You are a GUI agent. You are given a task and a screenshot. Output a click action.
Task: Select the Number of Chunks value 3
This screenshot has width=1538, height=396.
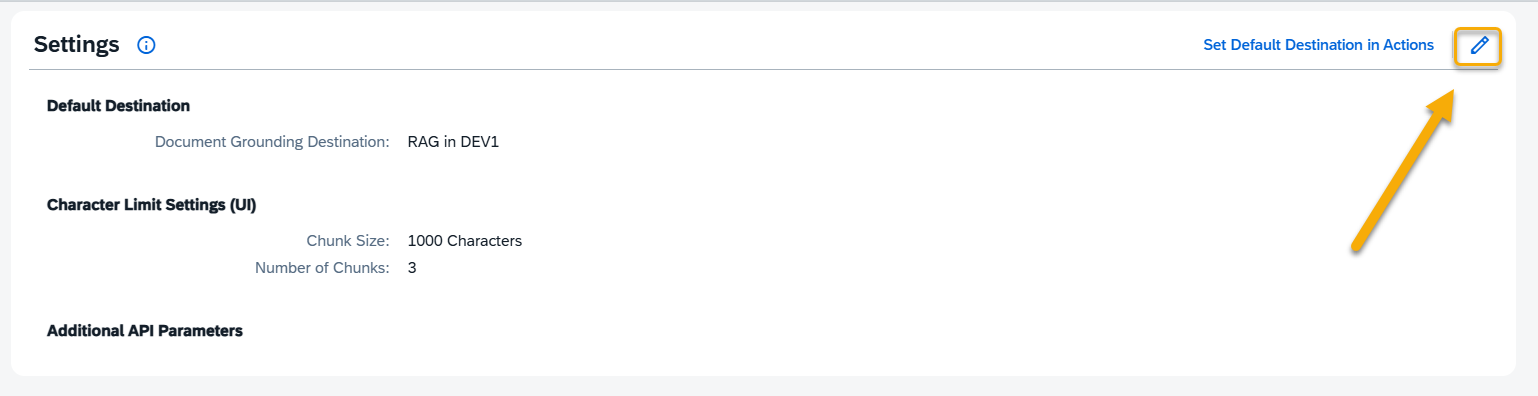coord(412,268)
